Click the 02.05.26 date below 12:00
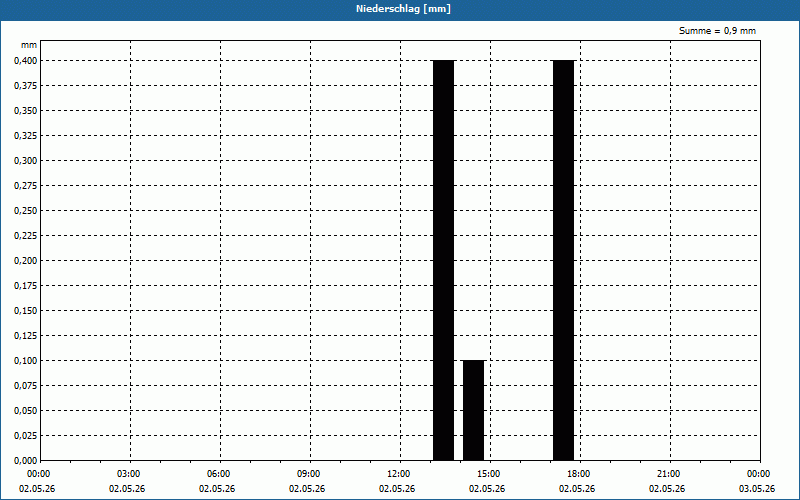 (397, 489)
